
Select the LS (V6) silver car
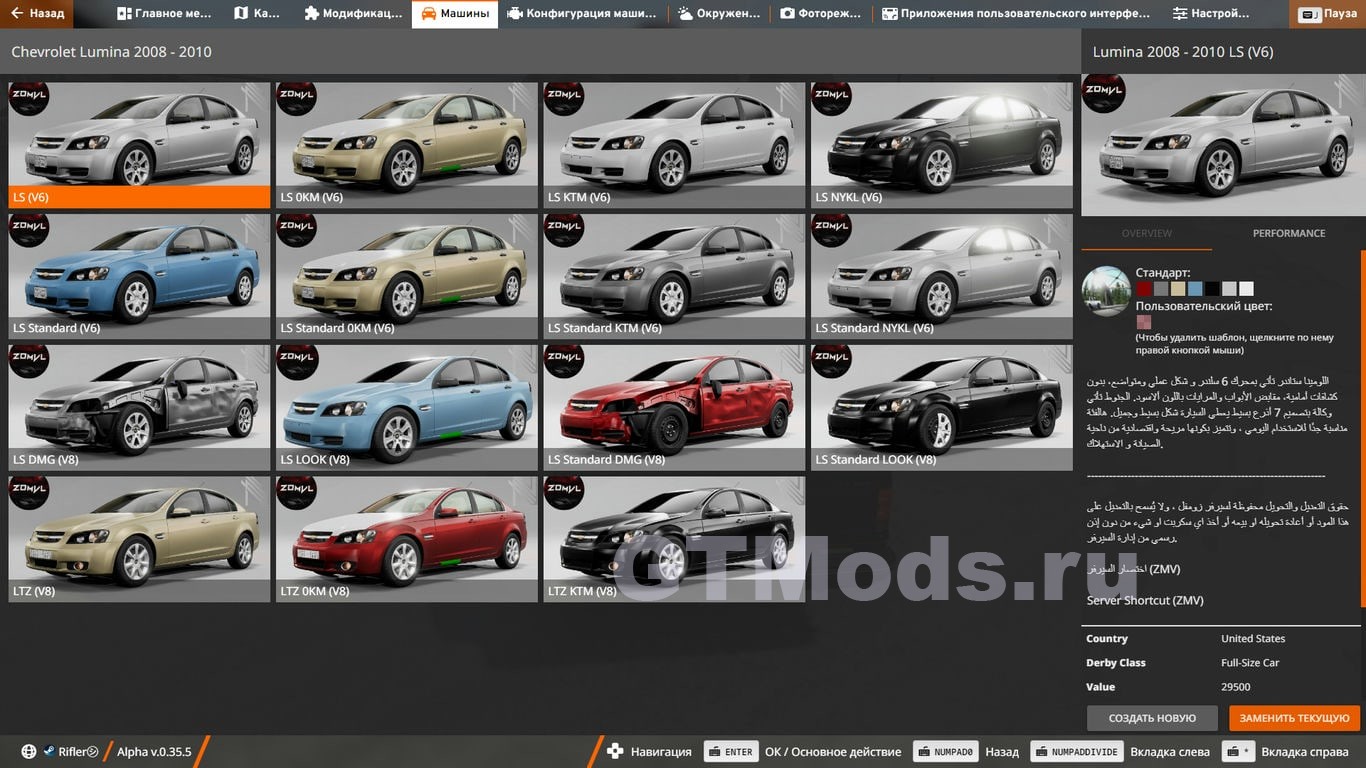pos(139,145)
